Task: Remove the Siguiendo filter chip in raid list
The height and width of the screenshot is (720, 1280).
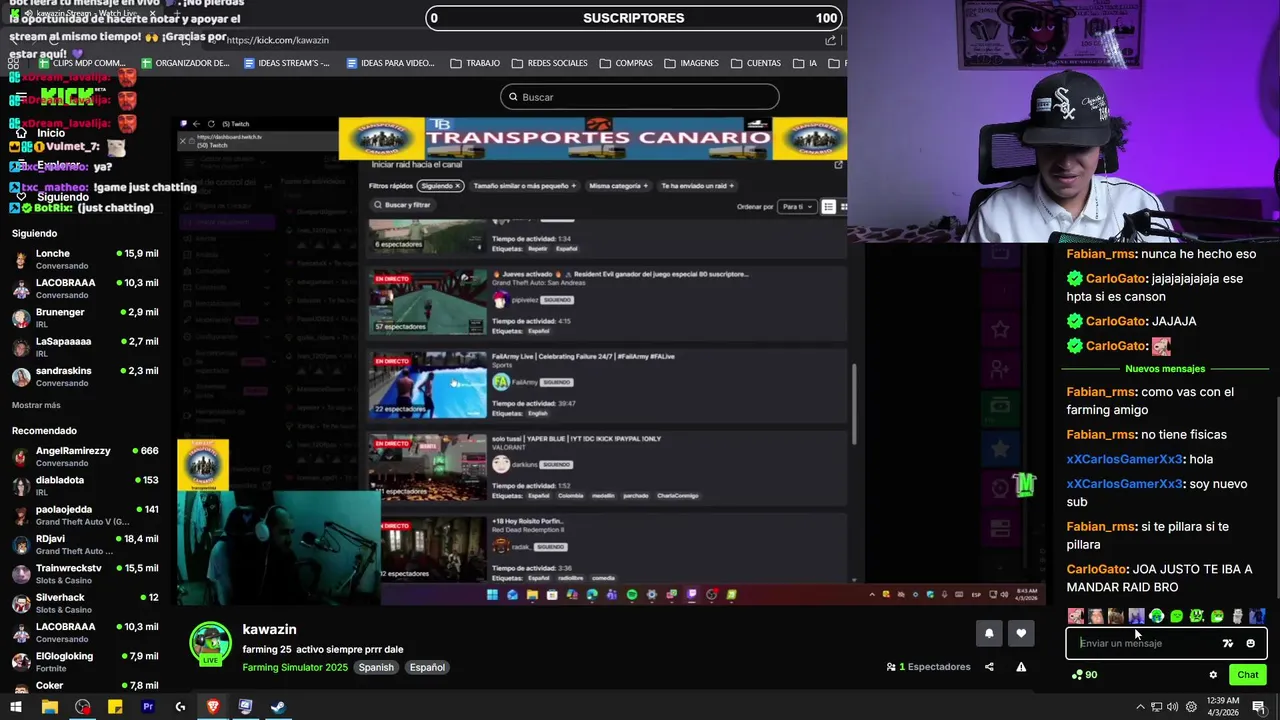Action: click(x=458, y=186)
